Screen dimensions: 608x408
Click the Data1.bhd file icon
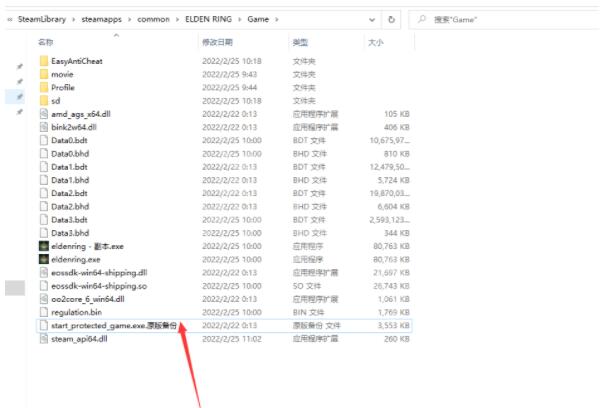[x=44, y=180]
